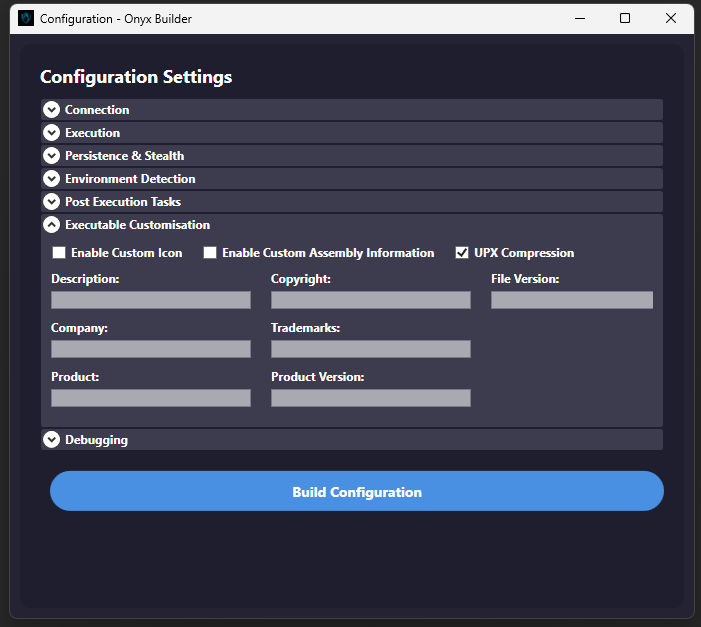Click the "Description:" label
This screenshot has height=627, width=701.
[x=85, y=279]
